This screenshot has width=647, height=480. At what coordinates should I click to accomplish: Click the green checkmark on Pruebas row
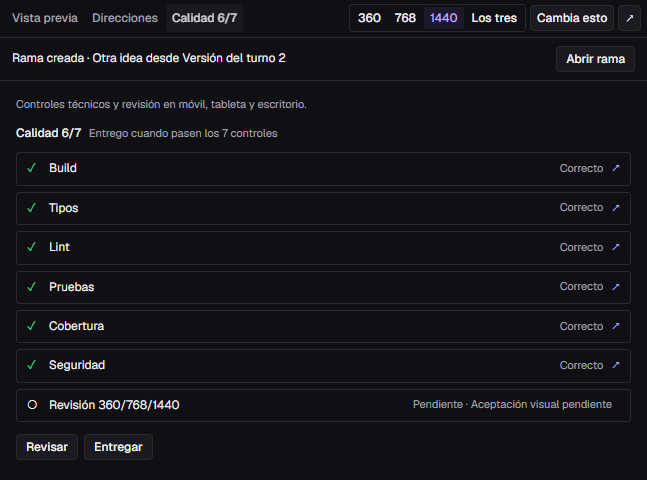tap(32, 286)
